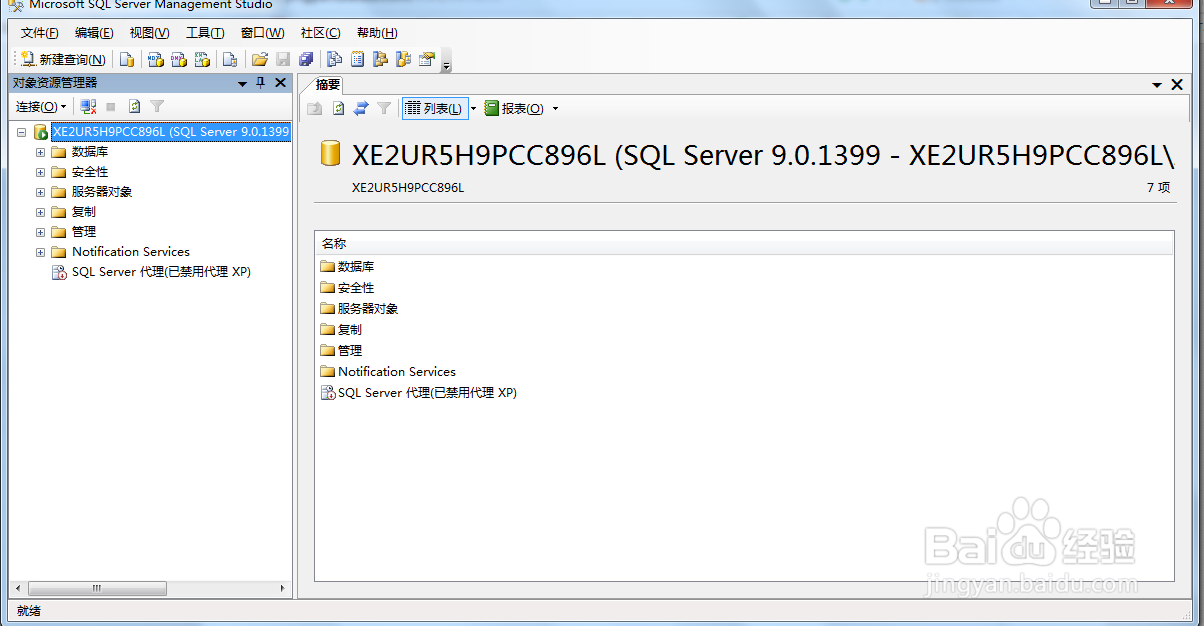1204x626 pixels.
Task: Click Object Explorer horizontal scrollbar right arrow
Action: 283,587
